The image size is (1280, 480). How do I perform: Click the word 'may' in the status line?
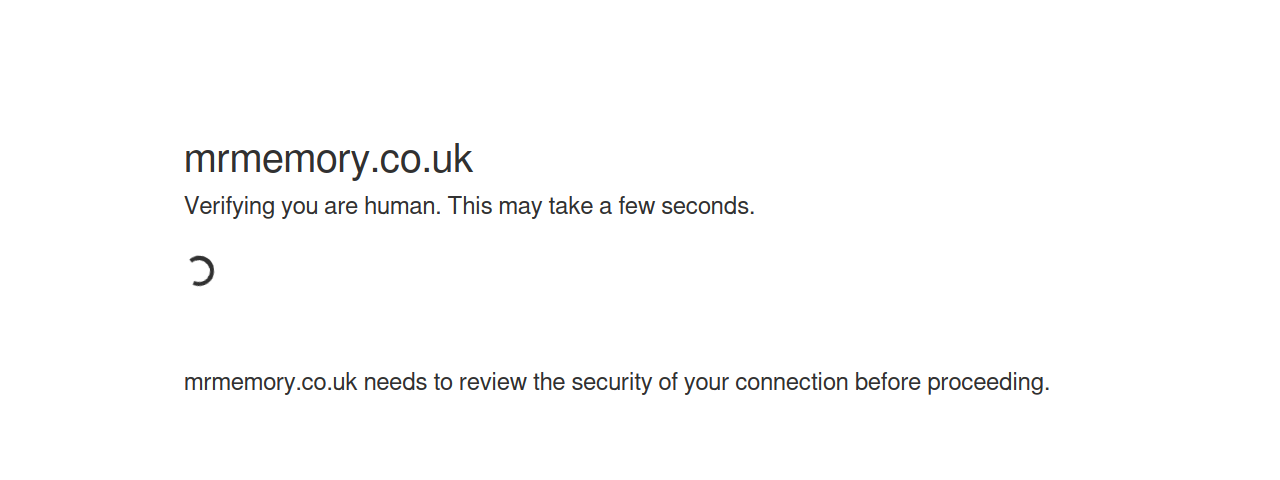[x=519, y=207]
